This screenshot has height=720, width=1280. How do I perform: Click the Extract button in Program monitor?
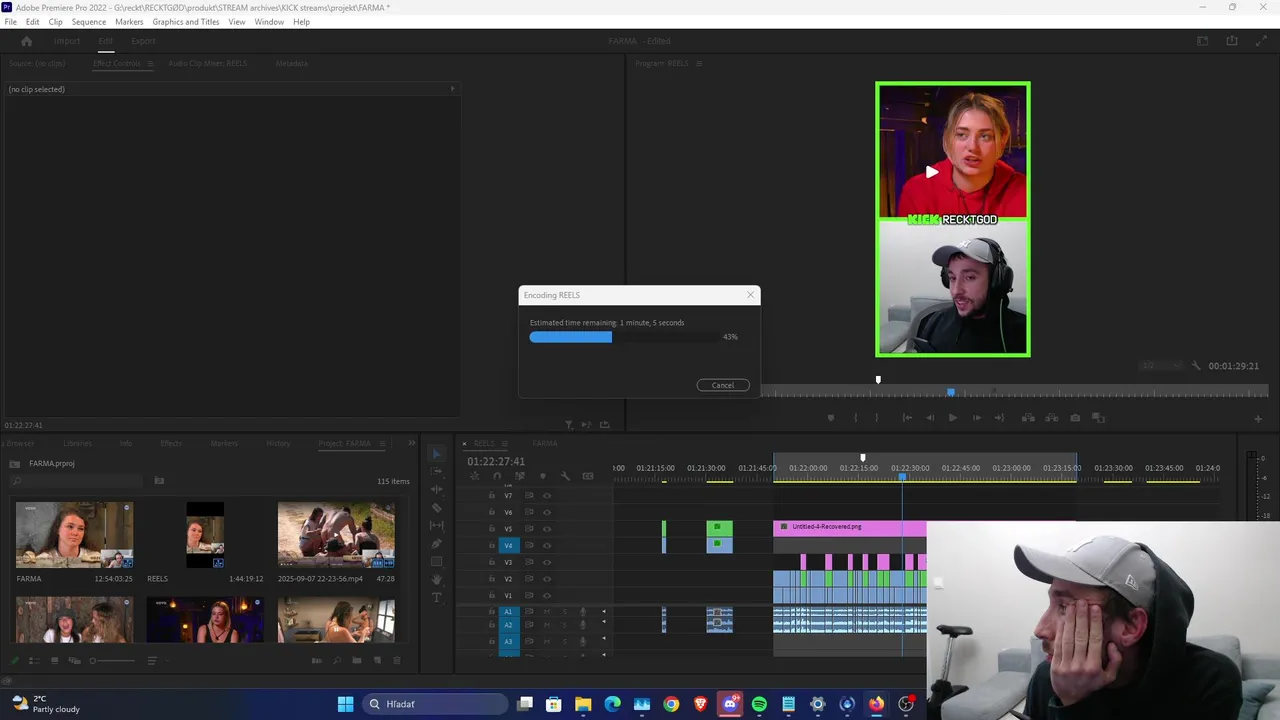(1052, 418)
